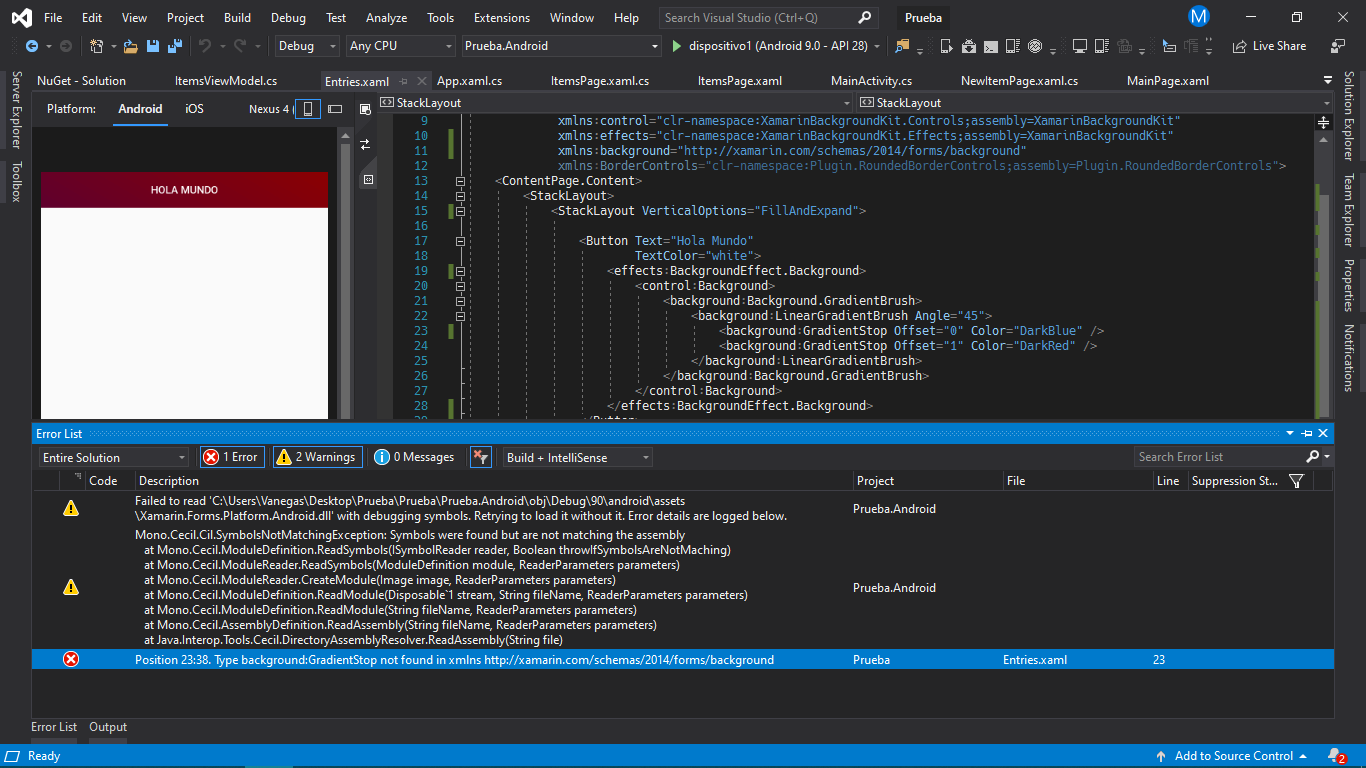This screenshot has width=1366, height=768.
Task: Click the Save All icon
Action: [173, 45]
